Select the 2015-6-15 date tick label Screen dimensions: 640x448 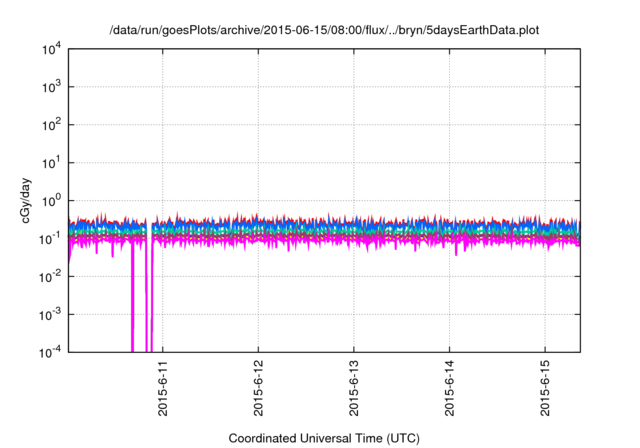545,388
